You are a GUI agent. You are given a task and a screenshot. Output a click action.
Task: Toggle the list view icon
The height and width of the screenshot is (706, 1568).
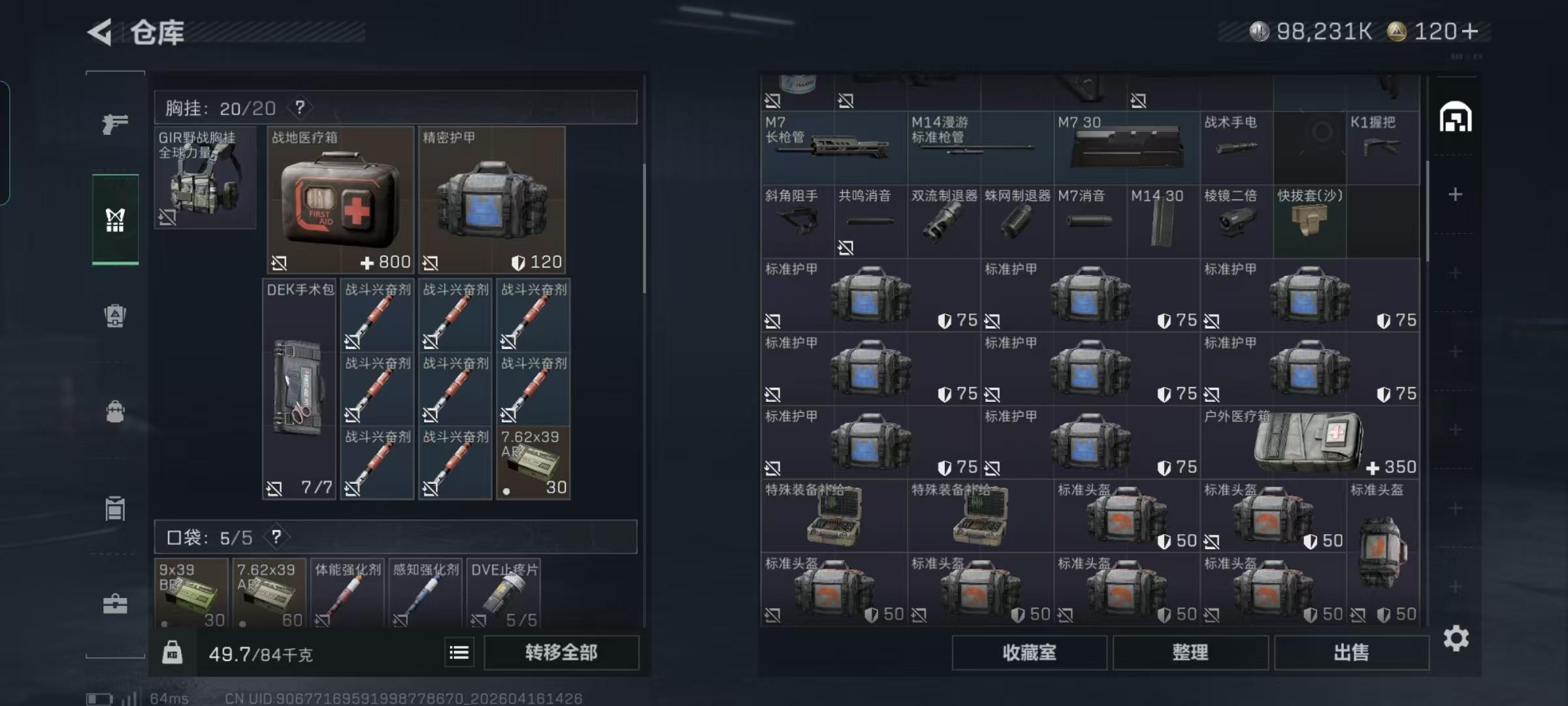(x=459, y=652)
